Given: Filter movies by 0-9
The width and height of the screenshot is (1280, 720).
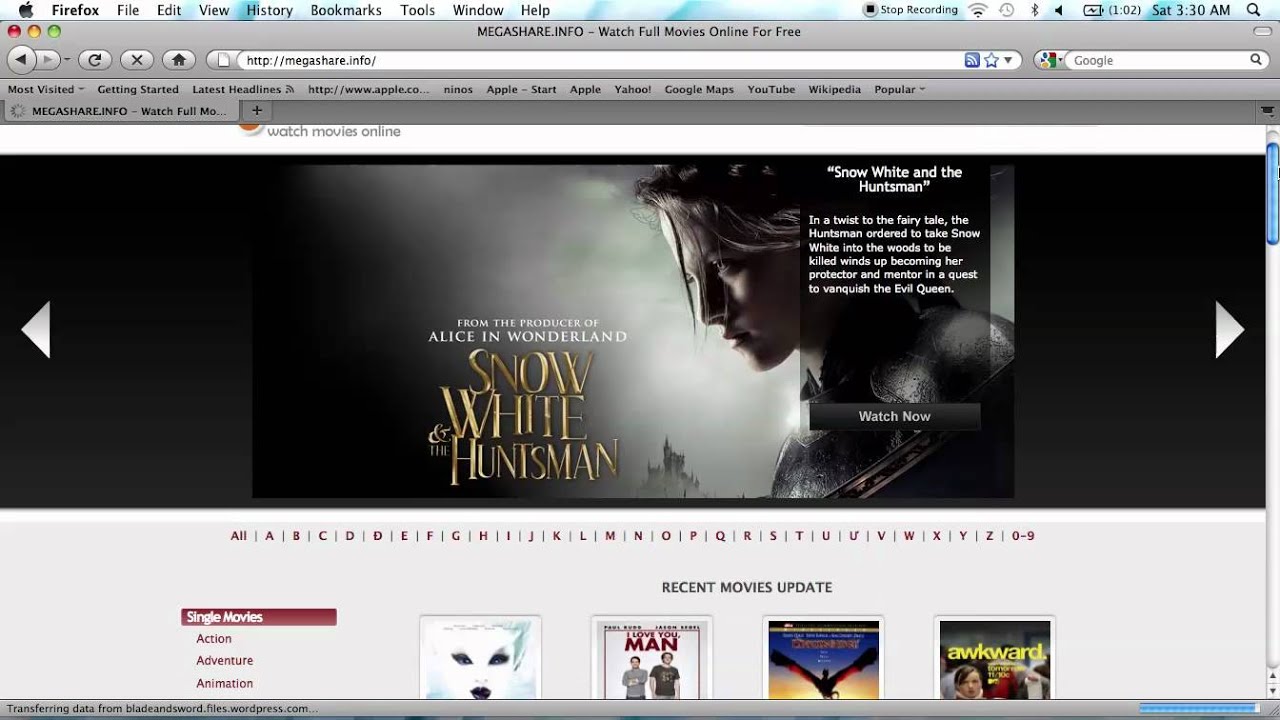Looking at the screenshot, I should (x=1023, y=536).
